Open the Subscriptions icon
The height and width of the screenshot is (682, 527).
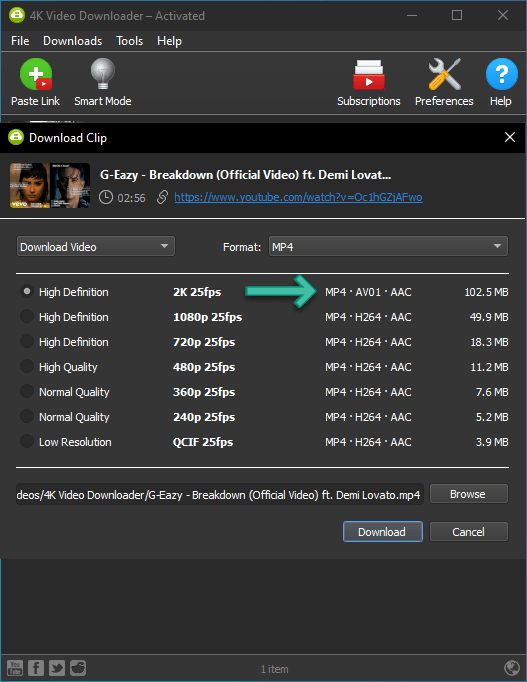369,75
